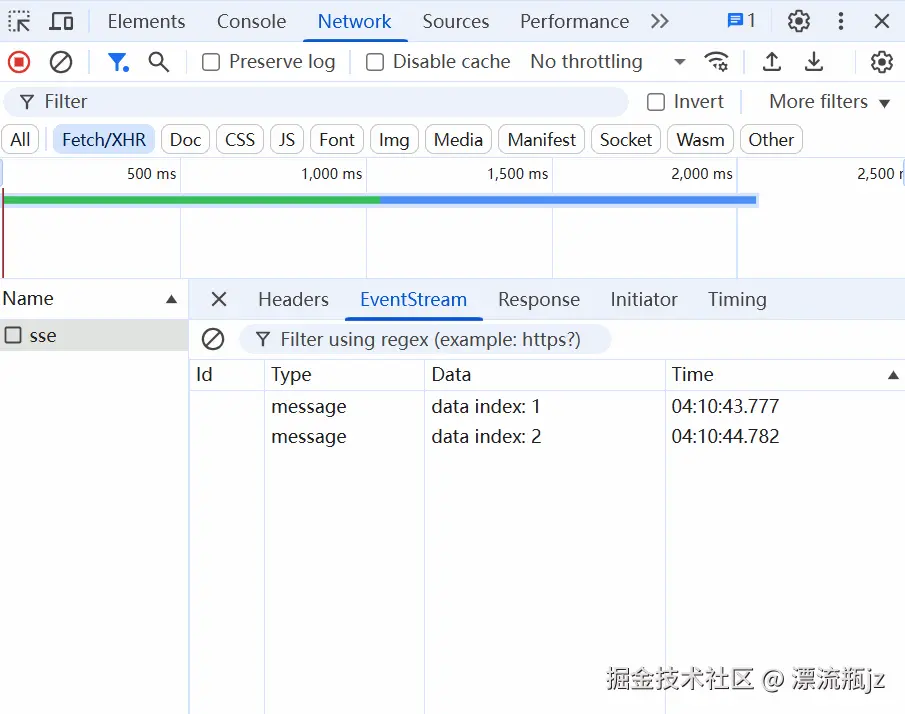Open the No throttling dropdown
905x714 pixels.
(608, 61)
